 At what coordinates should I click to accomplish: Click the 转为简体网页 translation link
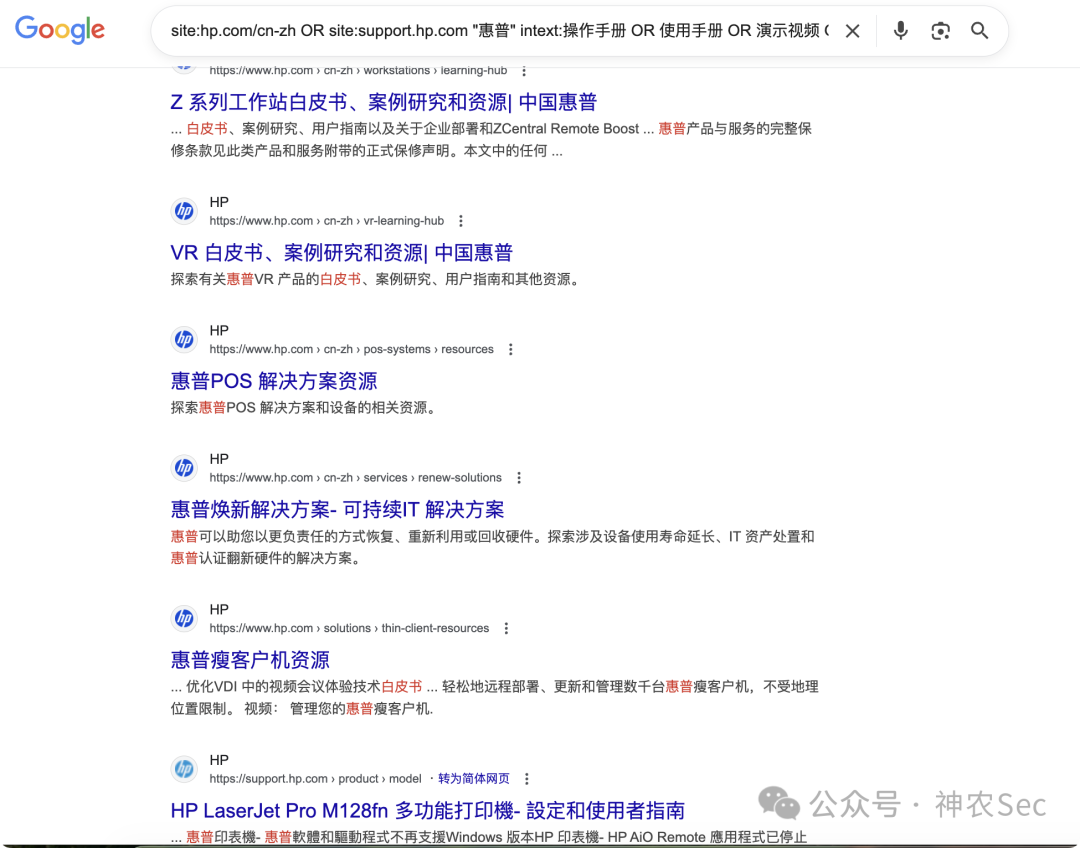475,778
